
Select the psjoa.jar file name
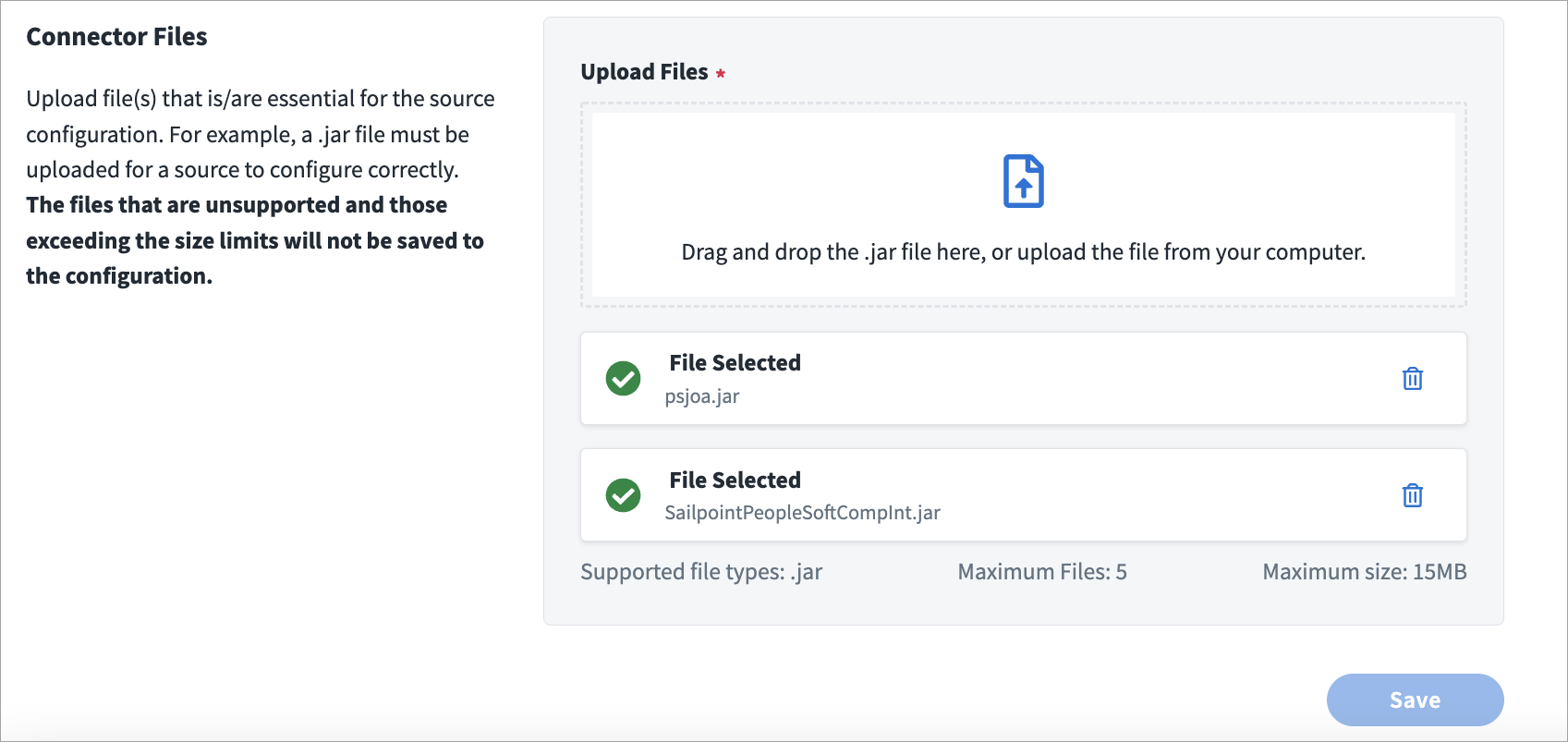702,396
